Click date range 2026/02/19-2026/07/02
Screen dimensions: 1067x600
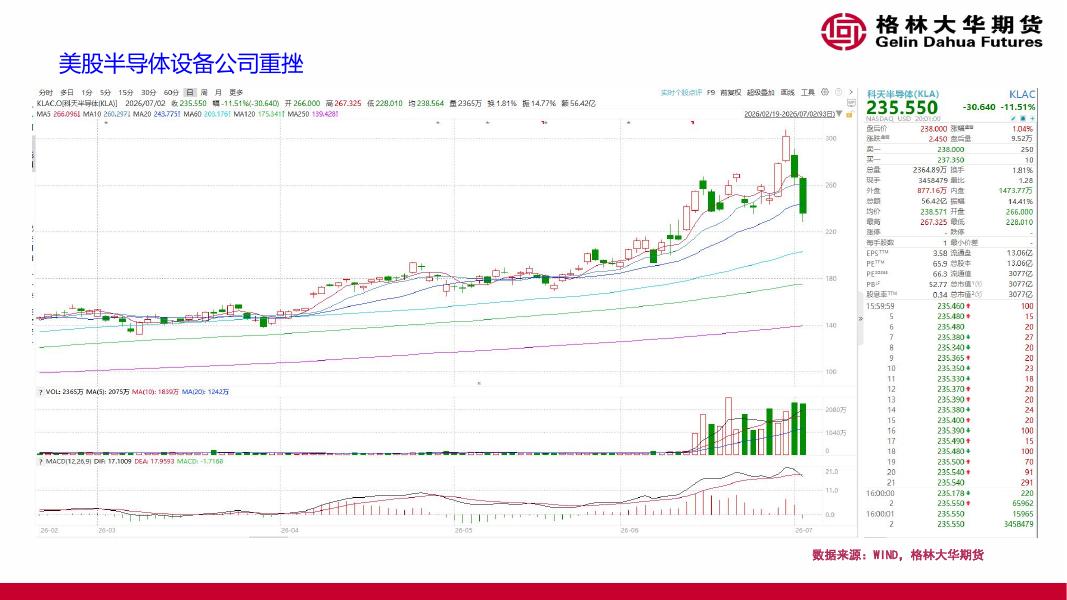(789, 114)
